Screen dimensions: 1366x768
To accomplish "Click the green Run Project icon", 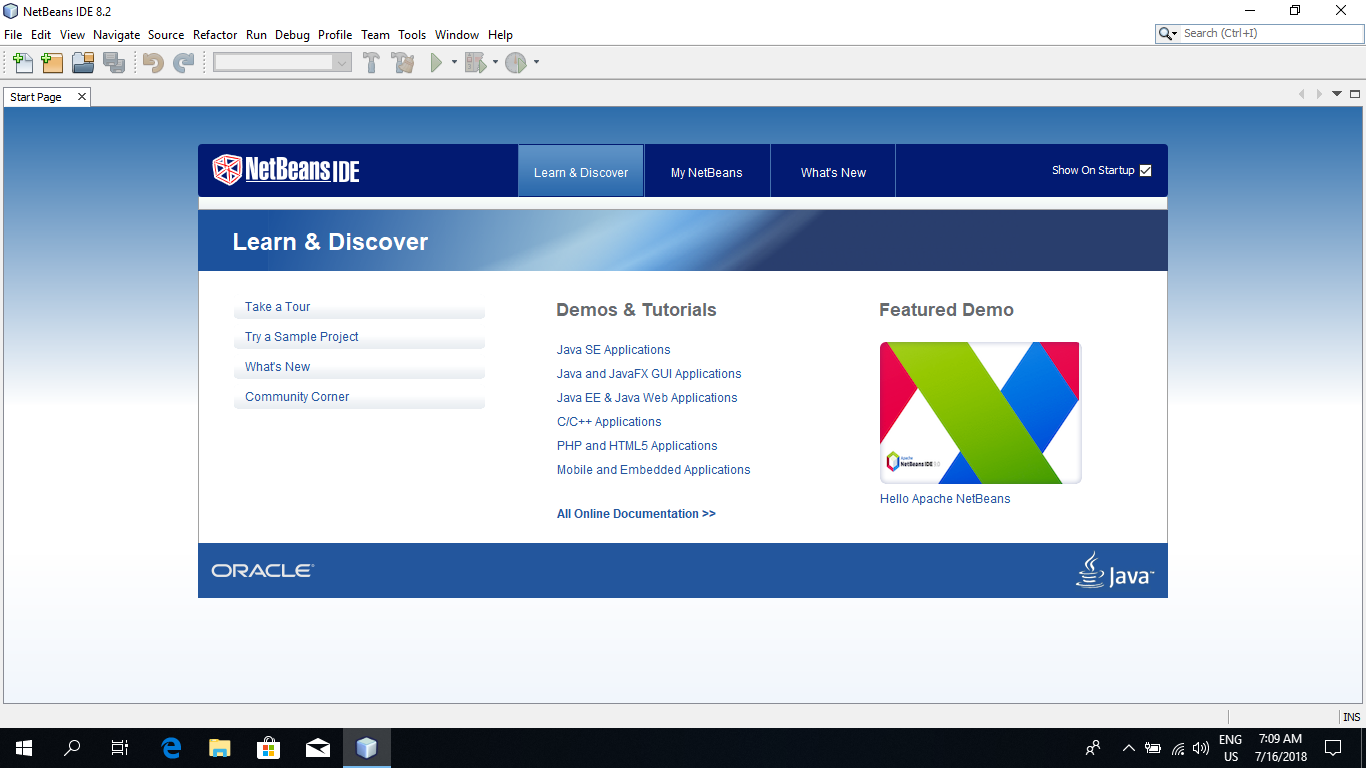I will coord(436,63).
